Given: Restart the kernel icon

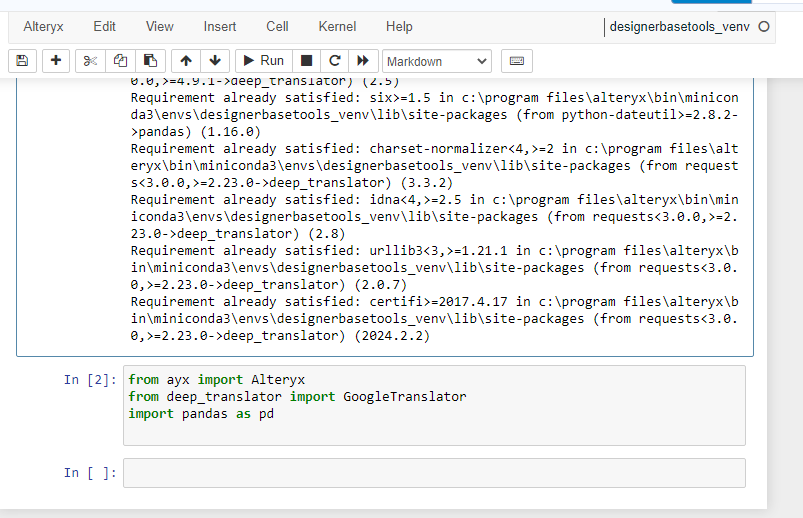Looking at the screenshot, I should point(335,61).
